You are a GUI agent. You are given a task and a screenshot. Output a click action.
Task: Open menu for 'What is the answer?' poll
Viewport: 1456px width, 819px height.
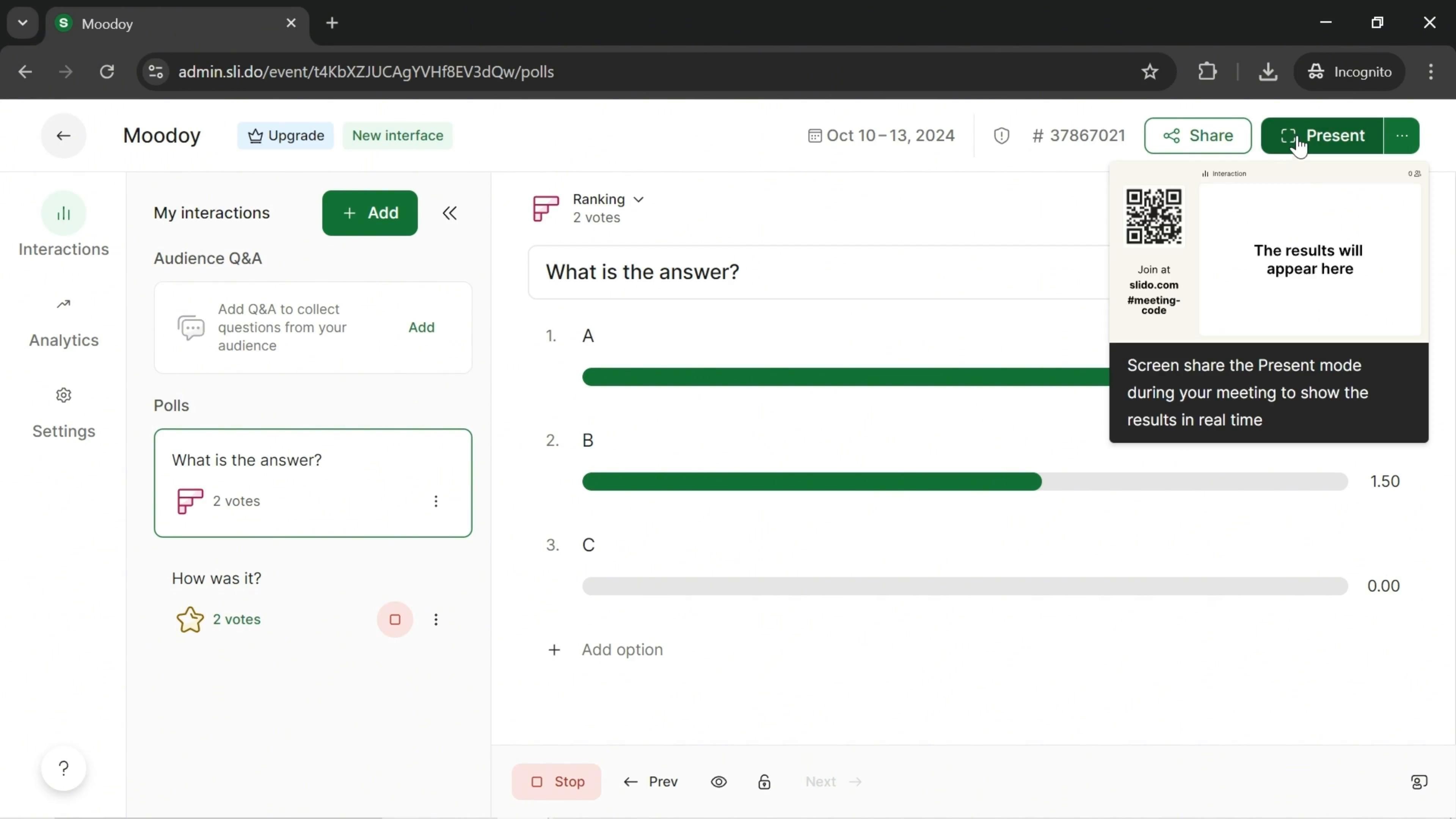[x=435, y=501]
